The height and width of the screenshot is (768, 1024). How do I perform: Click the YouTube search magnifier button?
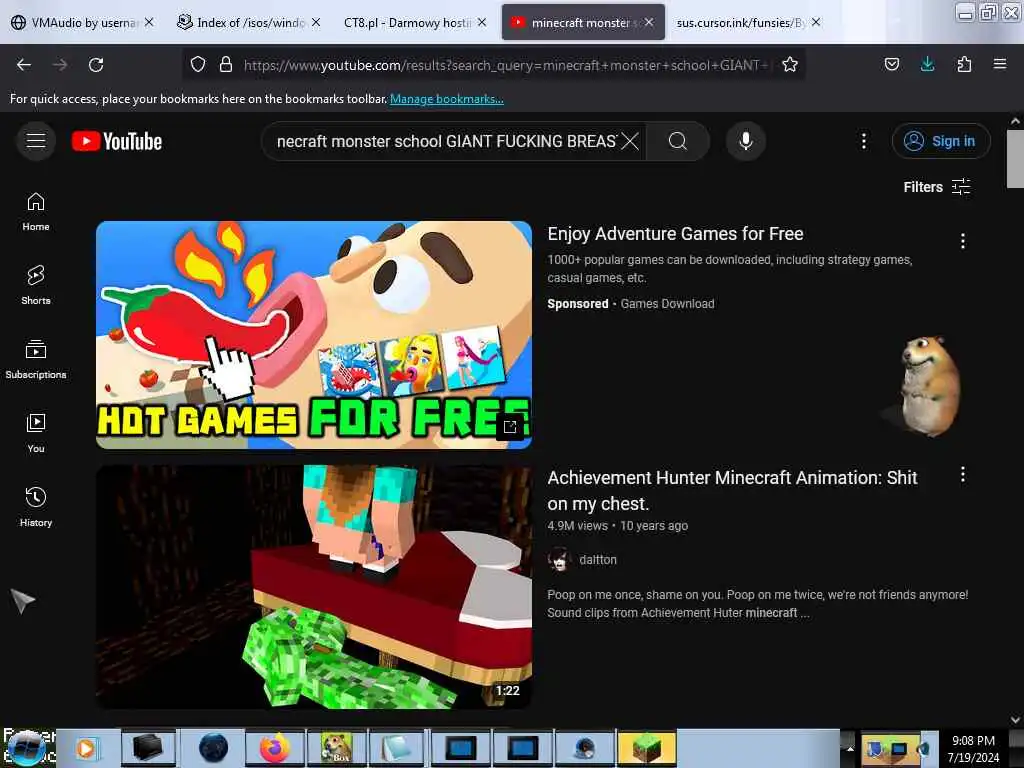click(x=678, y=141)
